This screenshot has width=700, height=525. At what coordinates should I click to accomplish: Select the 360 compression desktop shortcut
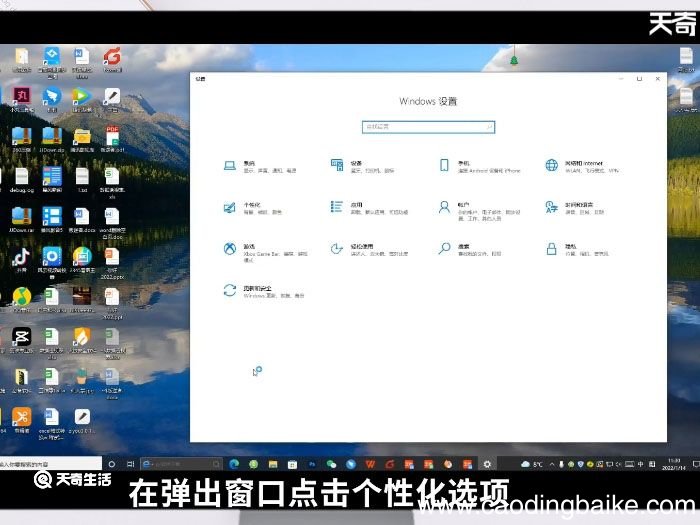pyautogui.click(x=21, y=139)
